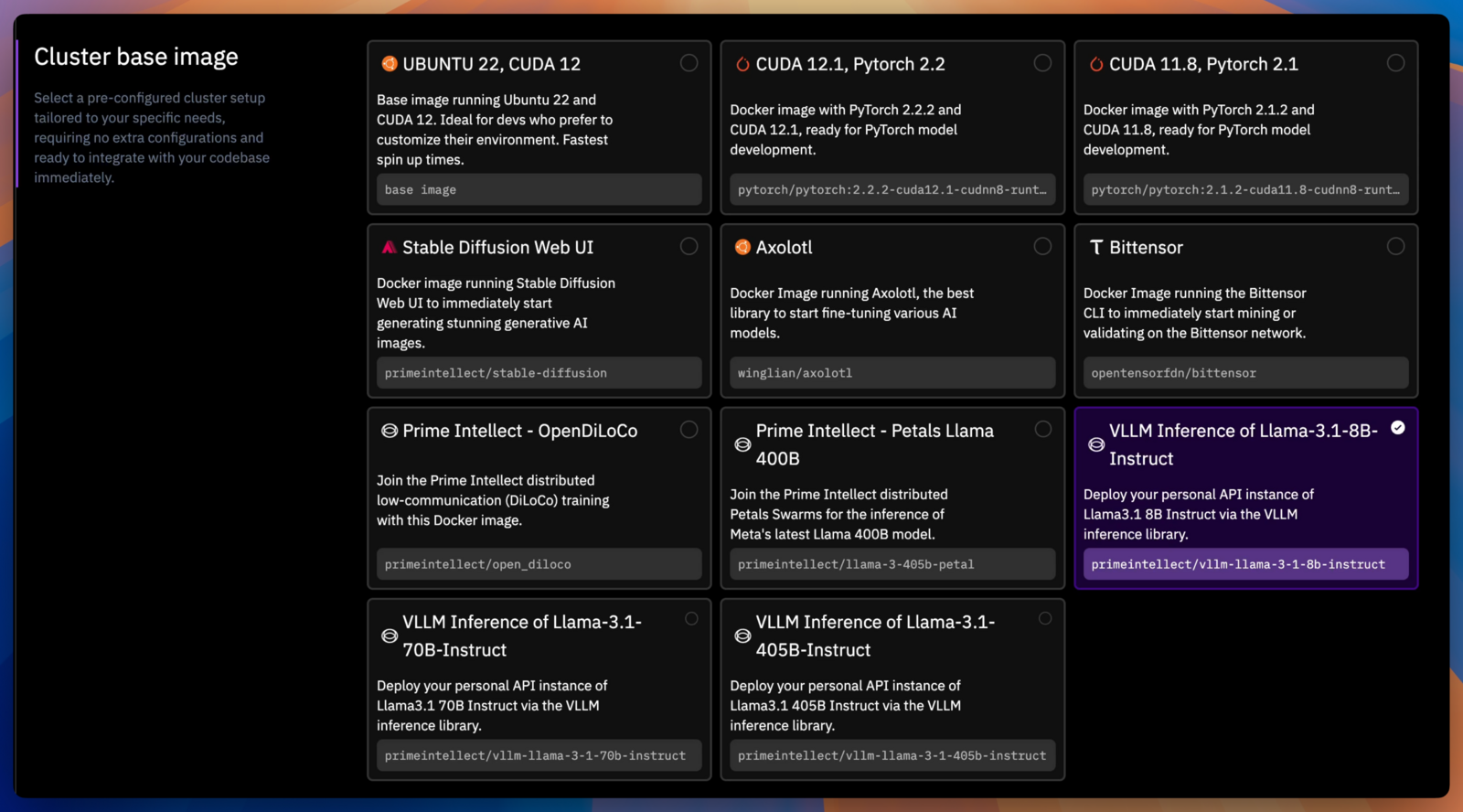Click the Ubuntu 22 card description text
The width and height of the screenshot is (1463, 812).
tap(495, 130)
